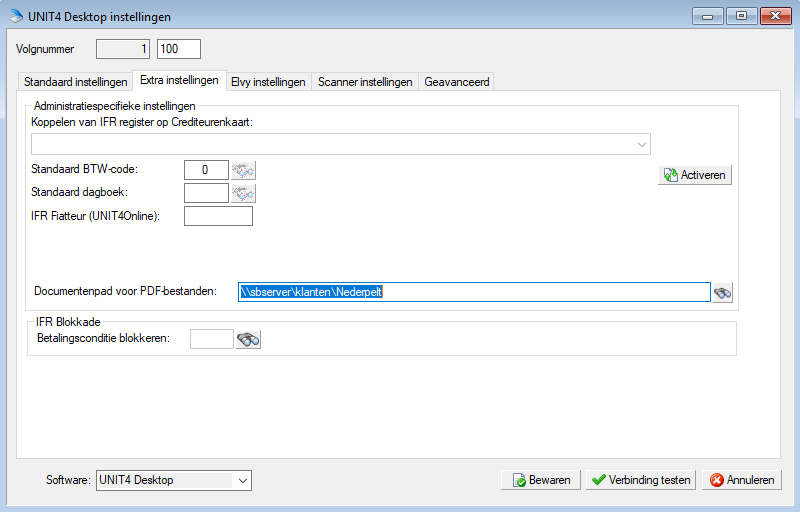Viewport: 800px width, 512px height.
Task: Click the Standaard BTW-code field containing 0
Action: coord(206,170)
